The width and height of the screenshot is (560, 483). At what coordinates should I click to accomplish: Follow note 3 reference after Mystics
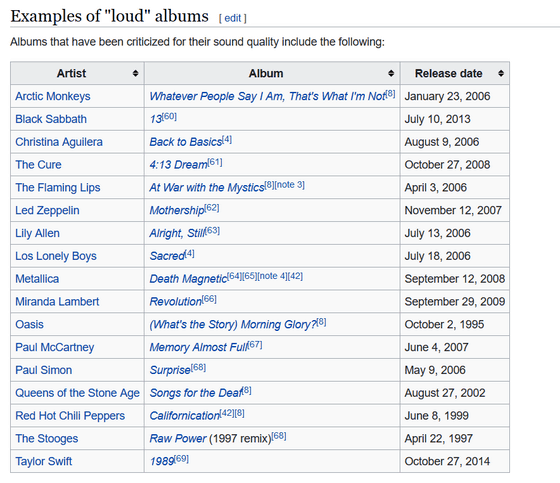290,185
